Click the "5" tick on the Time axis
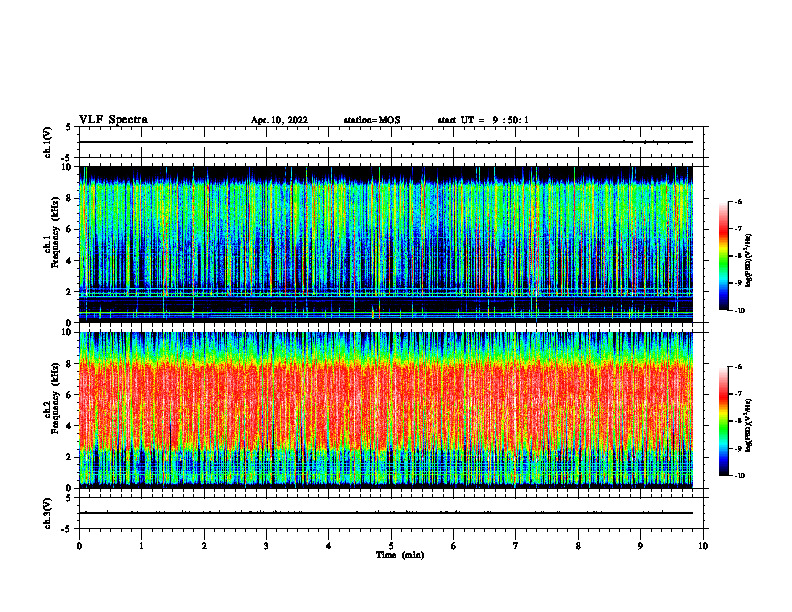The image size is (792, 612). click(391, 546)
